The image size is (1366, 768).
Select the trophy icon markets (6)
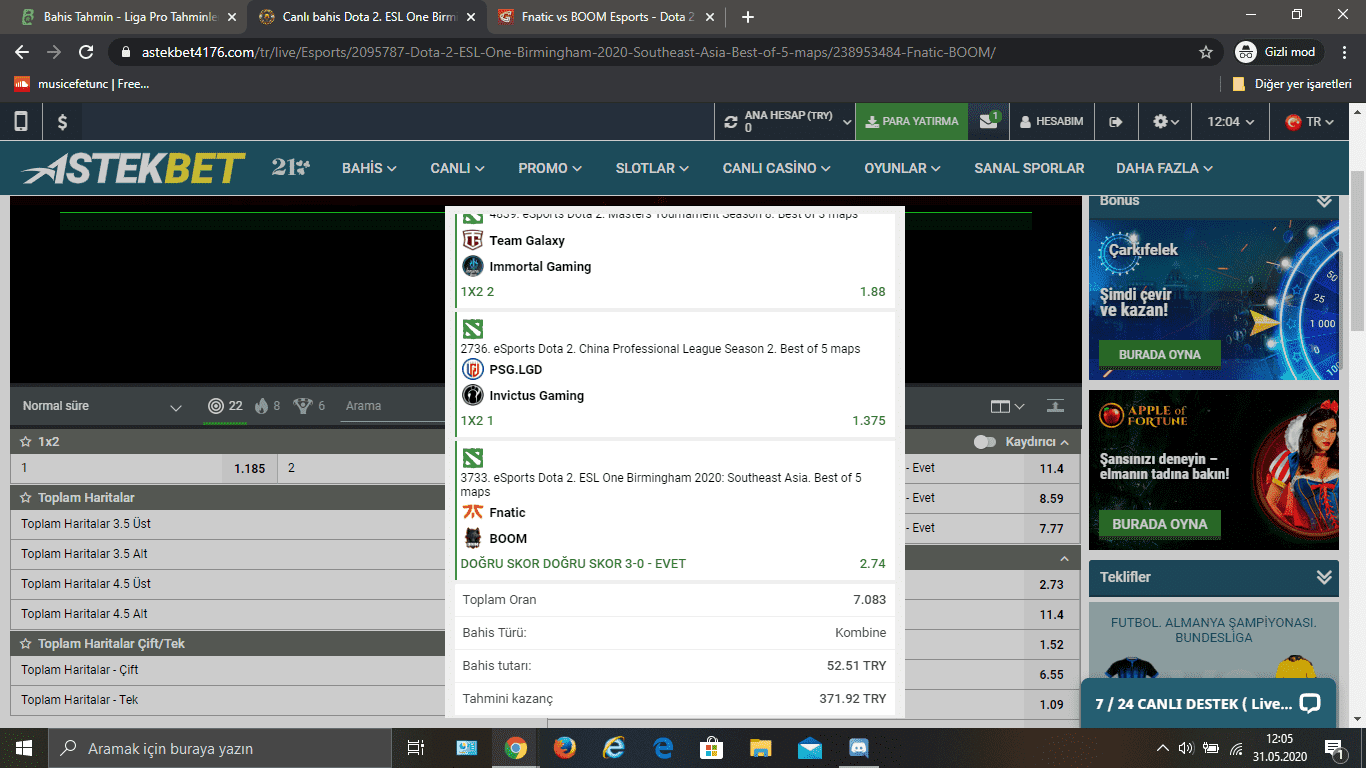[309, 406]
